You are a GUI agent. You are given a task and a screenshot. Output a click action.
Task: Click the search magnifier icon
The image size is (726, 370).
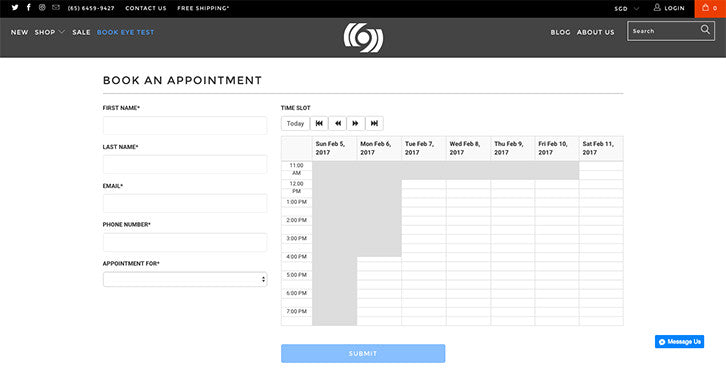point(705,30)
